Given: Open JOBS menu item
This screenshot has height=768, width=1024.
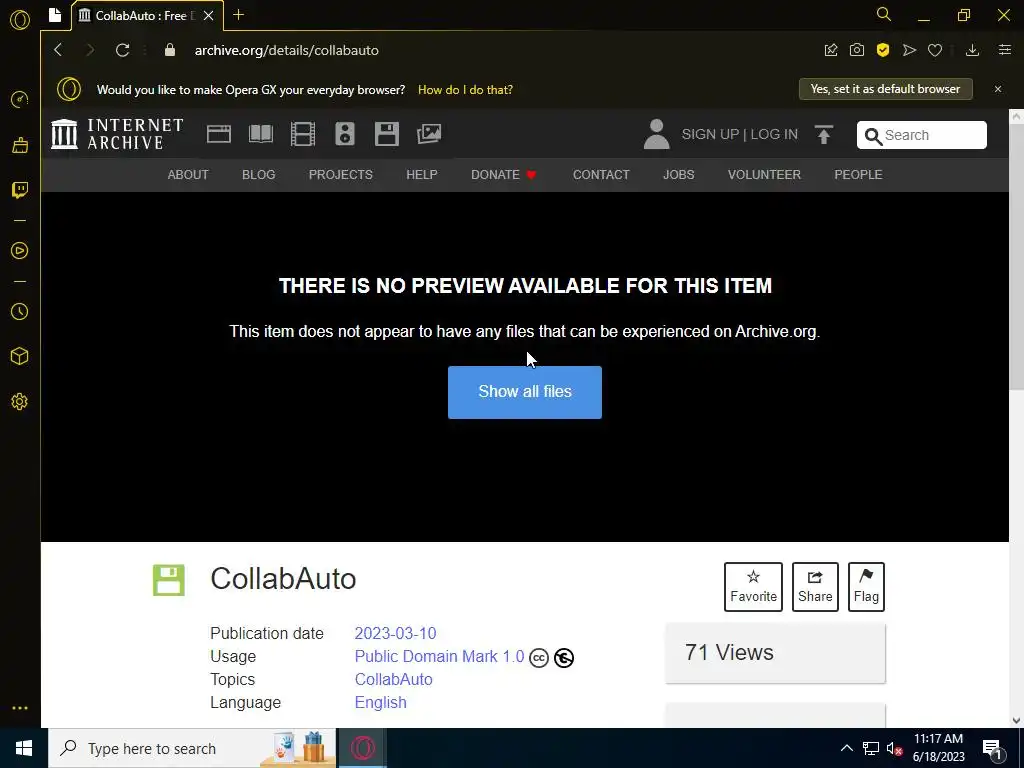Looking at the screenshot, I should [679, 174].
